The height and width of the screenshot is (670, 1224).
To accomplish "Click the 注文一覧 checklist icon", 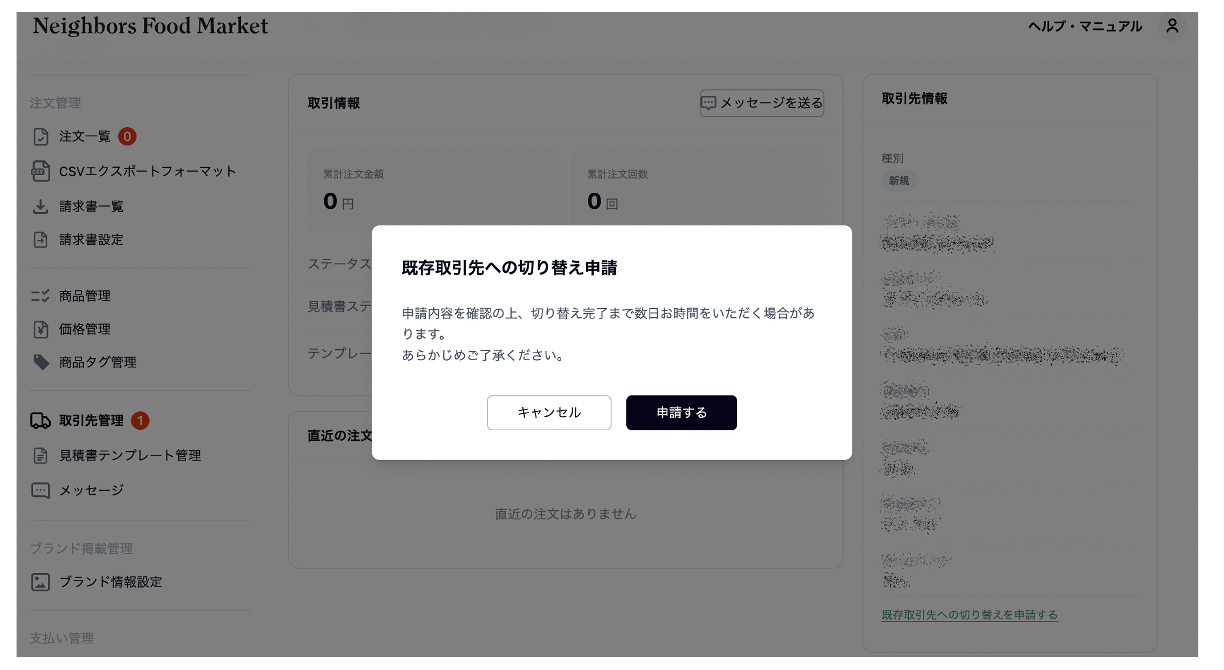I will pyautogui.click(x=41, y=137).
